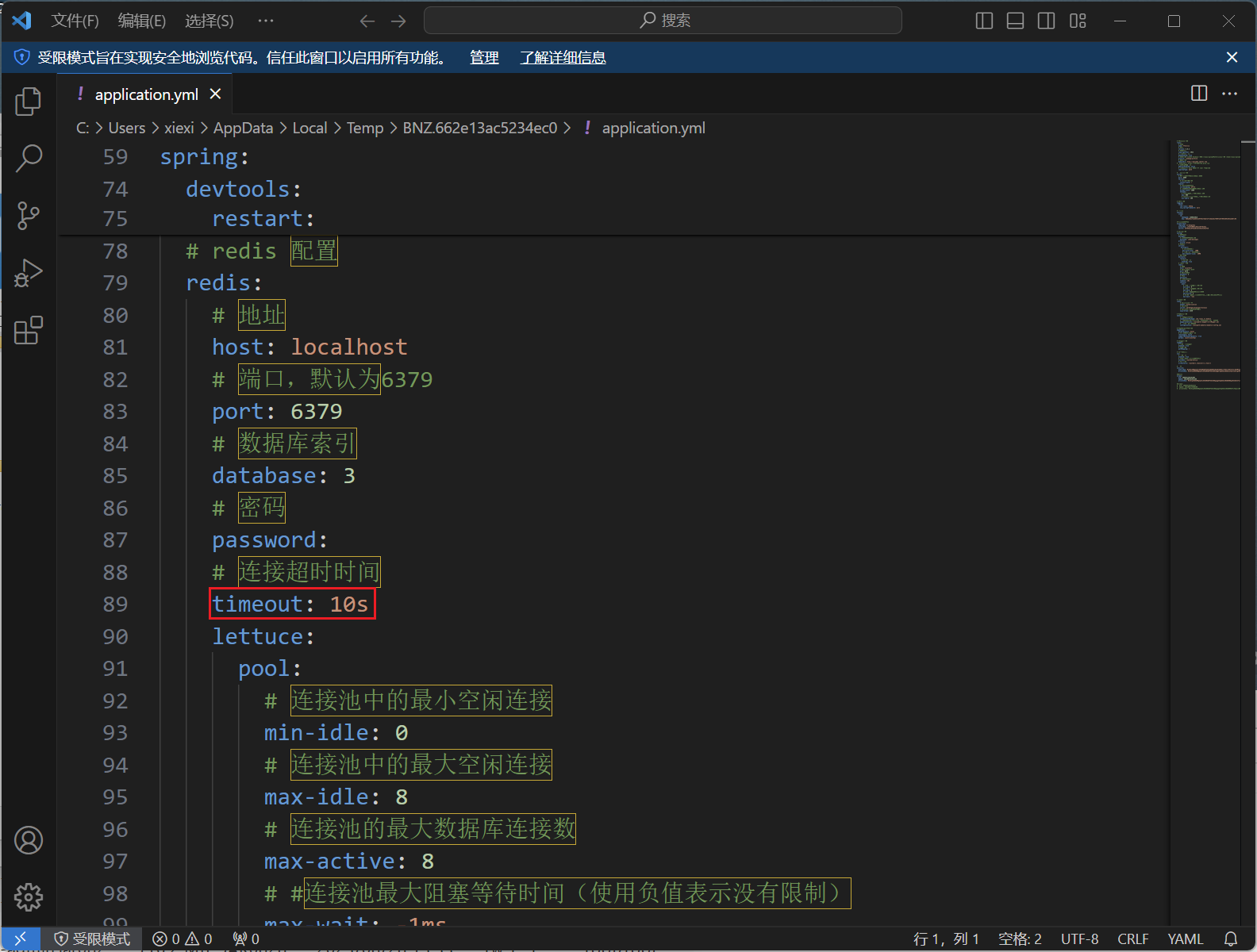Viewport: 1257px width, 952px height.
Task: Click the minimap code overview
Action: (1207, 266)
